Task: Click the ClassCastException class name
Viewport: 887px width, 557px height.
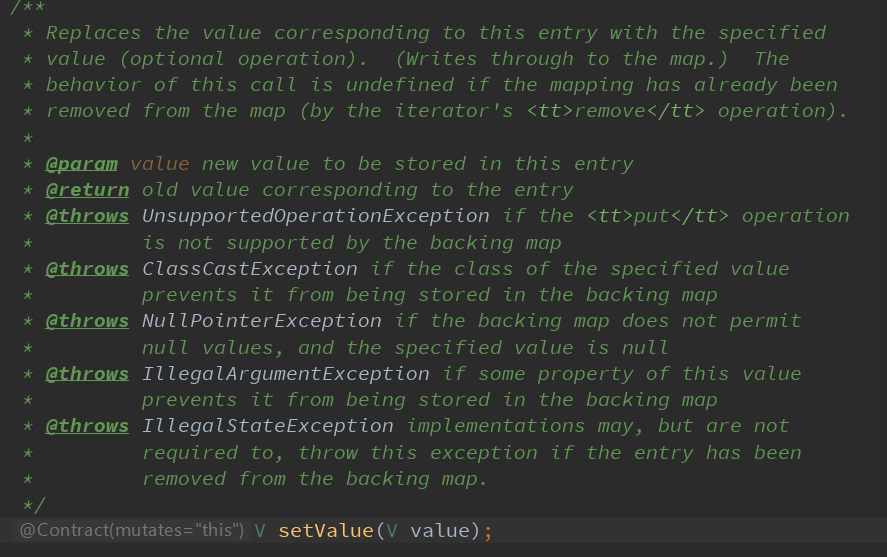Action: point(249,269)
